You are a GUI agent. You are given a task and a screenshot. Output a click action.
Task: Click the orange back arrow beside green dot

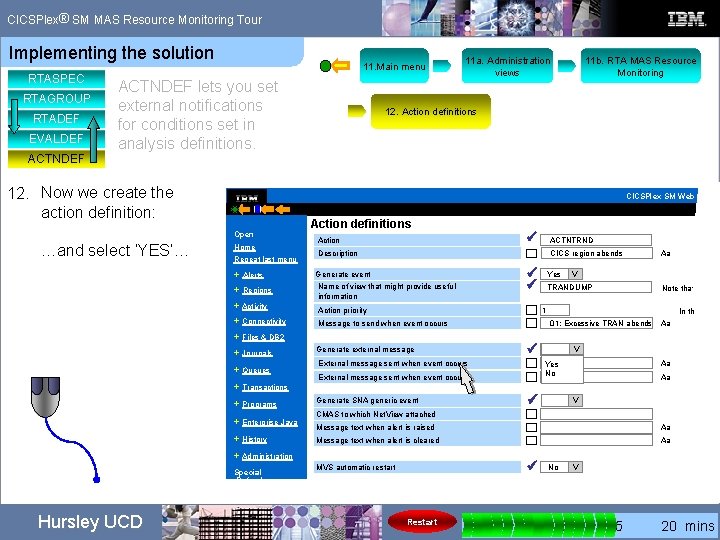[x=341, y=66]
